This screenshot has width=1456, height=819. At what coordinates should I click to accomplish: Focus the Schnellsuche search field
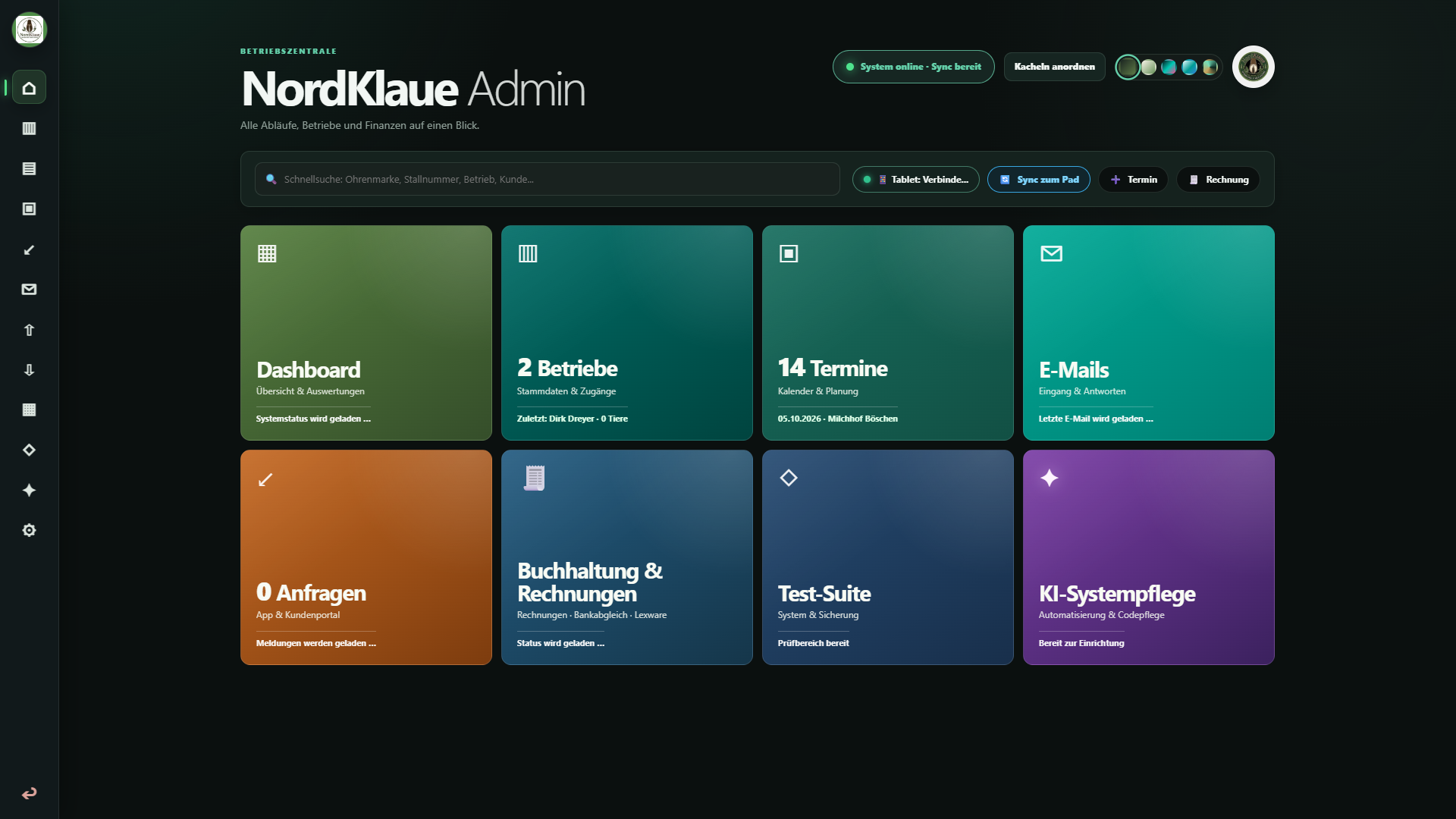547,179
